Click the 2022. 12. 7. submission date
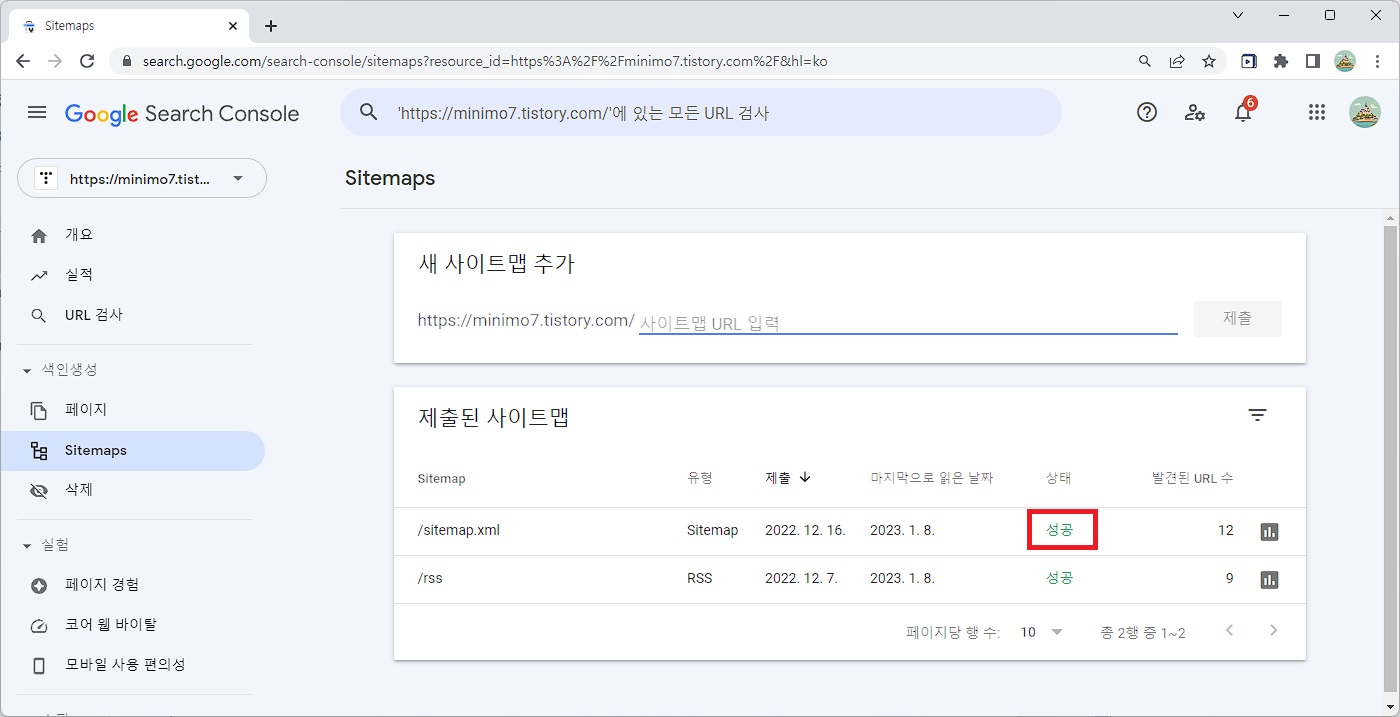Image resolution: width=1400 pixels, height=717 pixels. (x=801, y=579)
